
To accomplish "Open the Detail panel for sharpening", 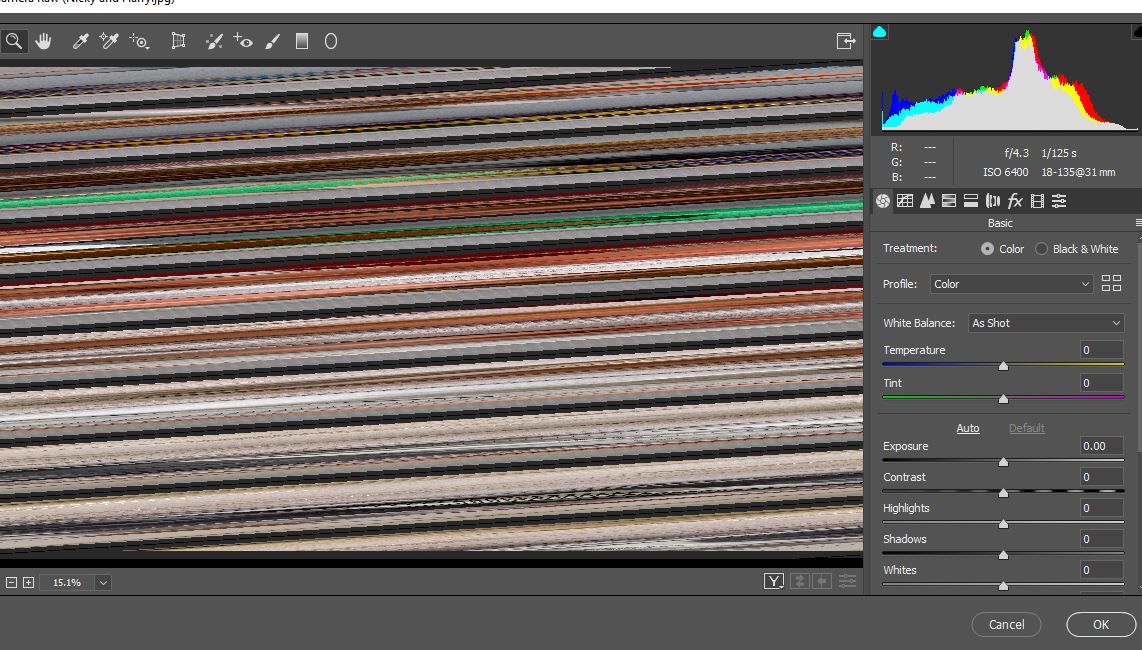I will point(927,201).
